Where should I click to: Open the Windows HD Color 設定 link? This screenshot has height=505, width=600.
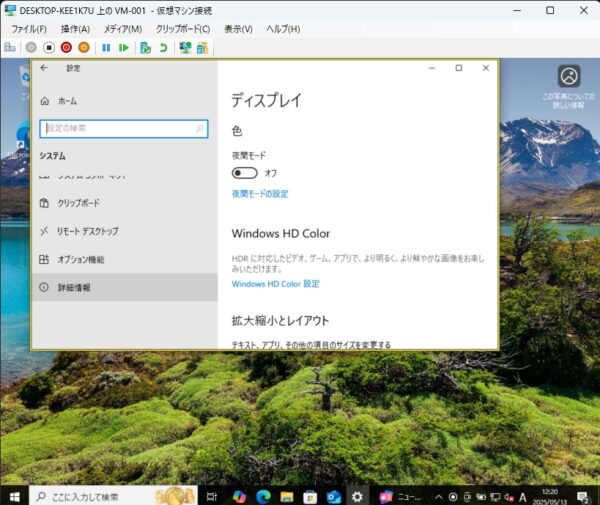[x=275, y=284]
